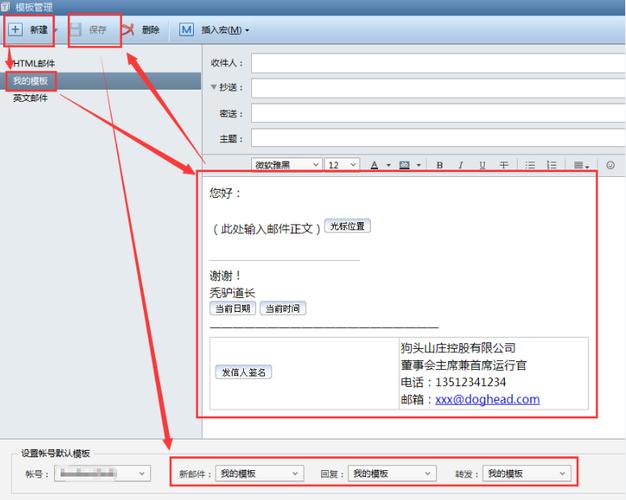This screenshot has width=626, height=500.
Task: Insert a numbered list
Action: [x=551, y=165]
